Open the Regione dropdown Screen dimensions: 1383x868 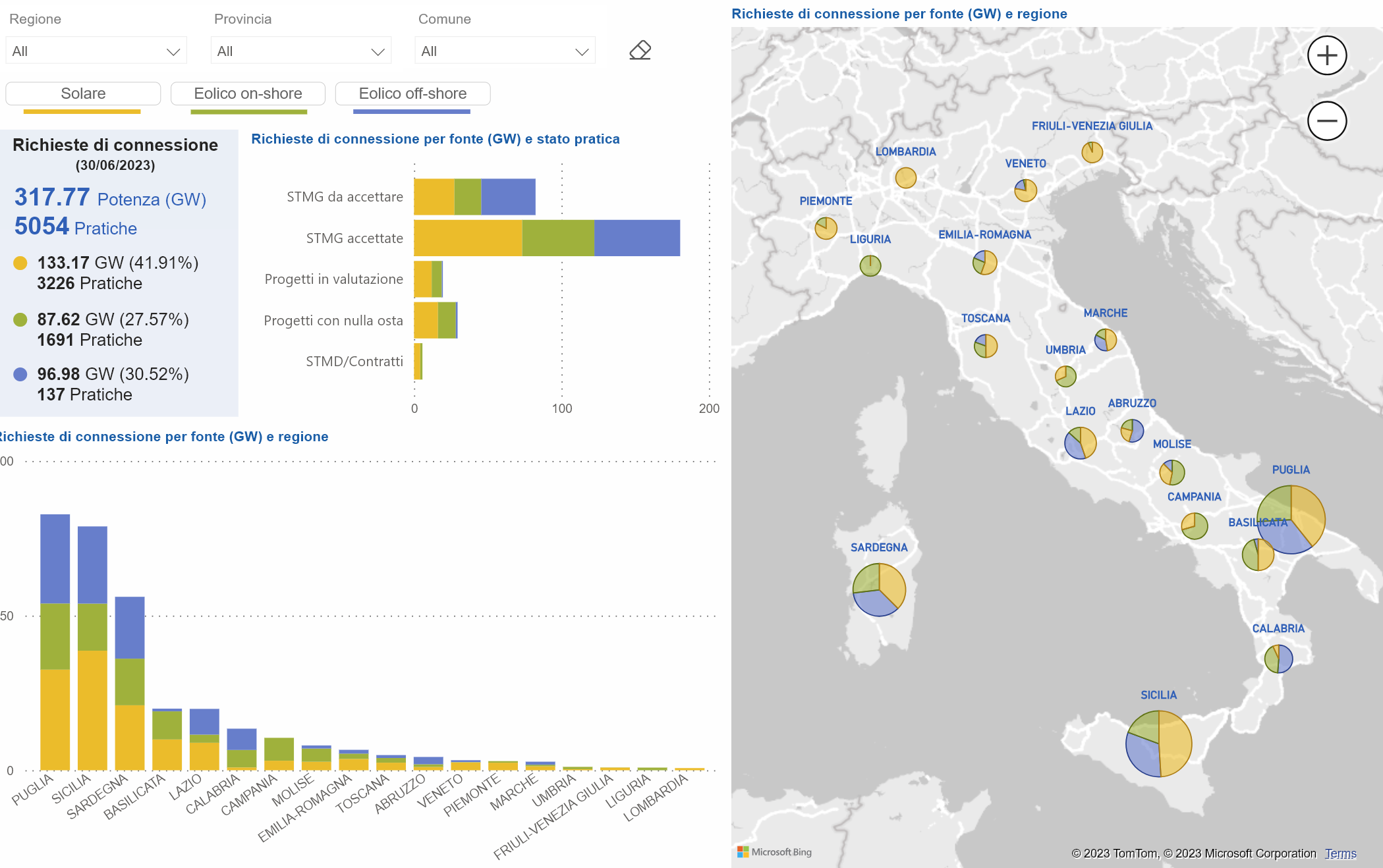point(96,51)
